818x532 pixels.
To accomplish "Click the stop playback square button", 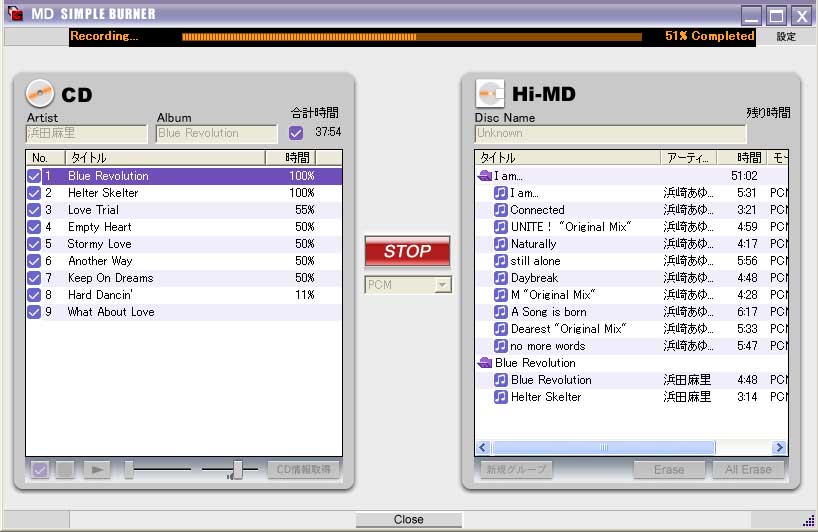I will [x=65, y=469].
